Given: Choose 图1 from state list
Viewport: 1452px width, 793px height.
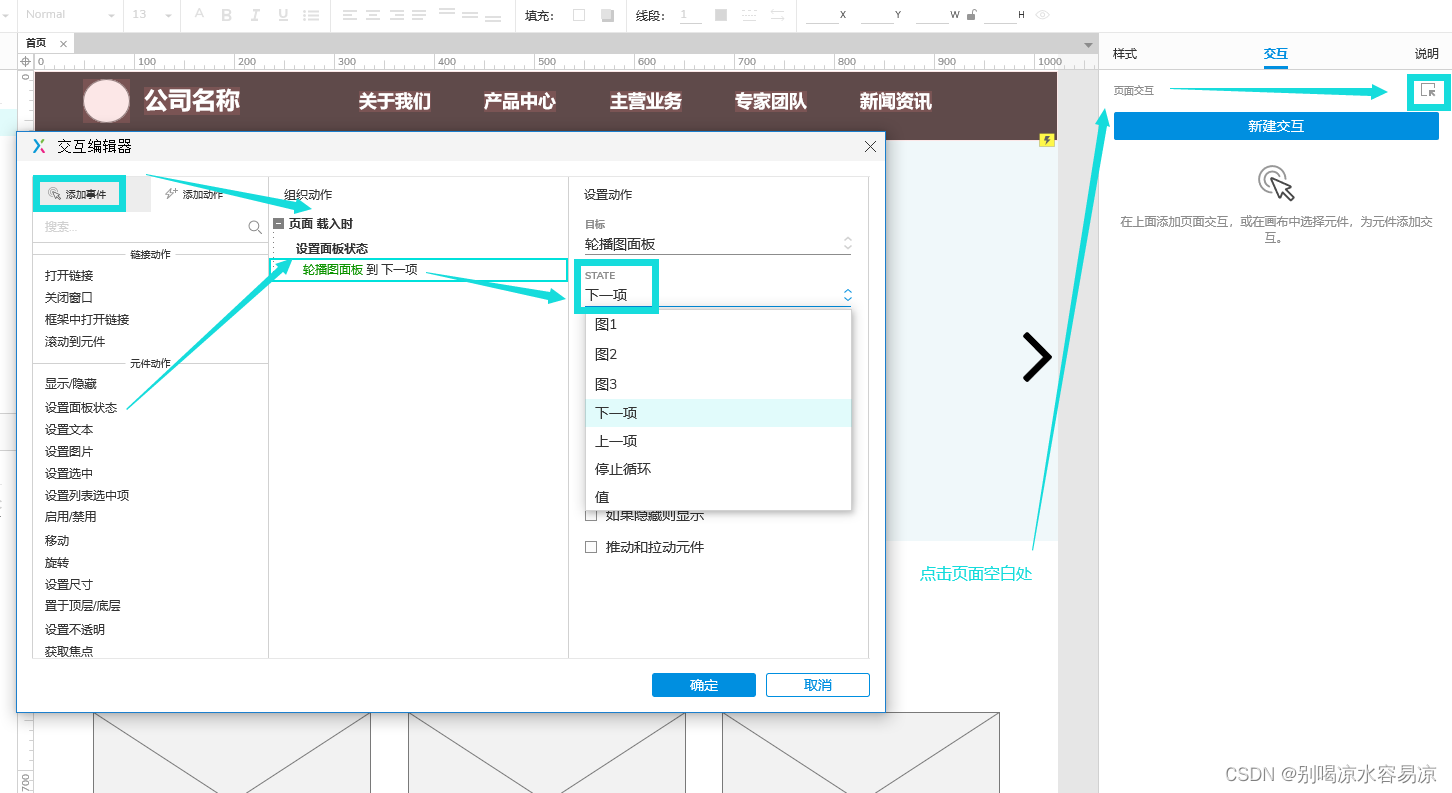Looking at the screenshot, I should (x=718, y=325).
